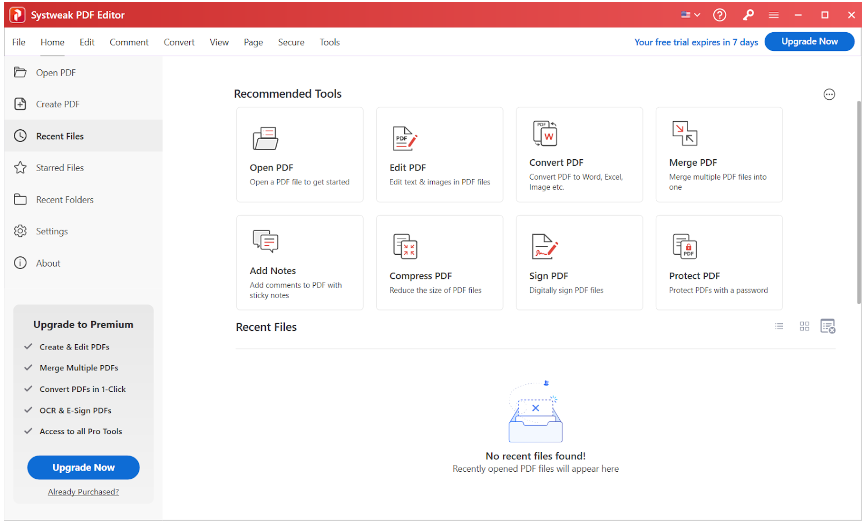Click the Already Purchased? link
Image resolution: width=867 pixels, height=524 pixels.
pyautogui.click(x=83, y=492)
